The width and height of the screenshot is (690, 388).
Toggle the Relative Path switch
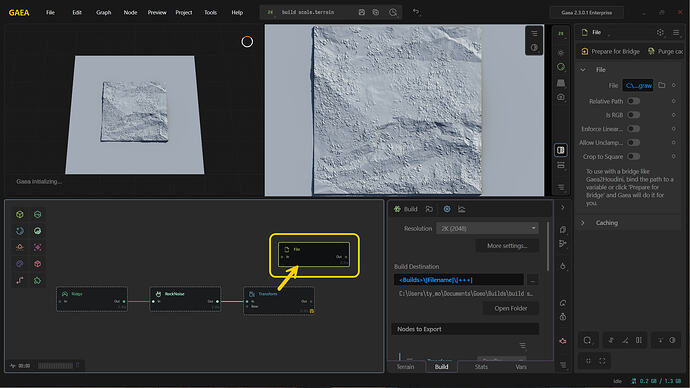coord(634,101)
